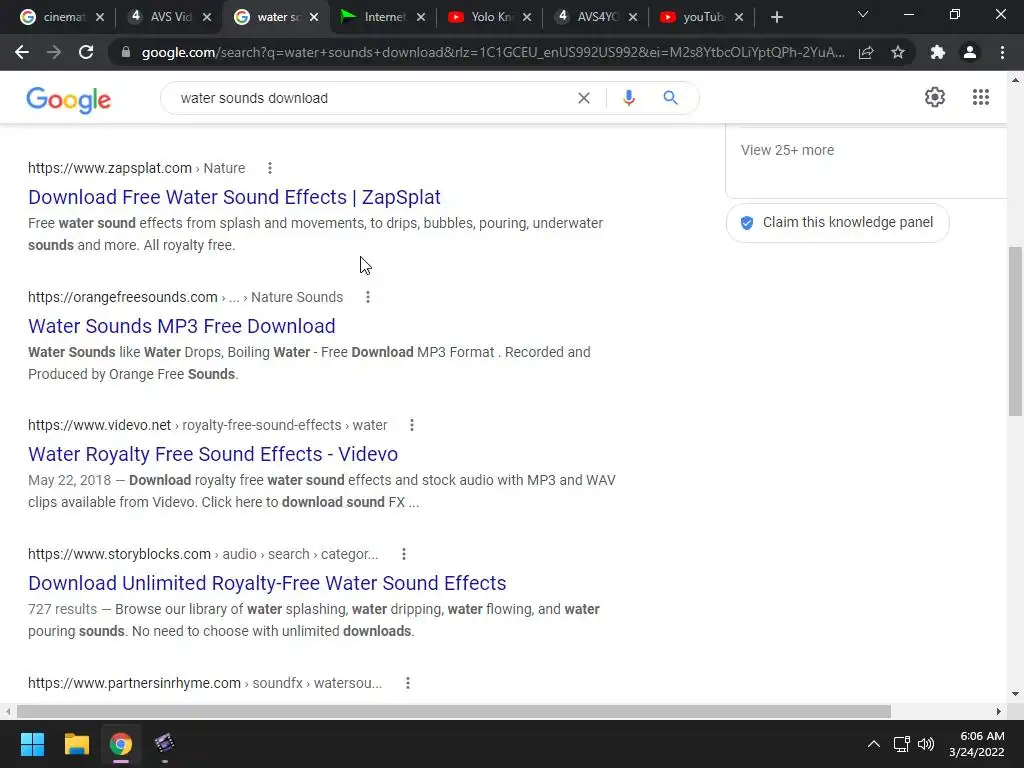This screenshot has height=768, width=1024.
Task: Share this page via the address bar share icon
Action: tap(866, 52)
